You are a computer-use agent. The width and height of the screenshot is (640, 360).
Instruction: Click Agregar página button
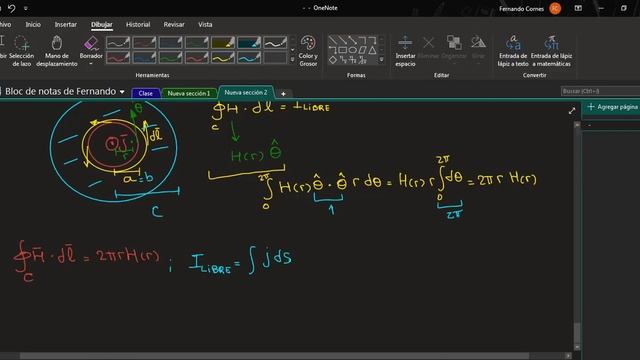pyautogui.click(x=613, y=107)
